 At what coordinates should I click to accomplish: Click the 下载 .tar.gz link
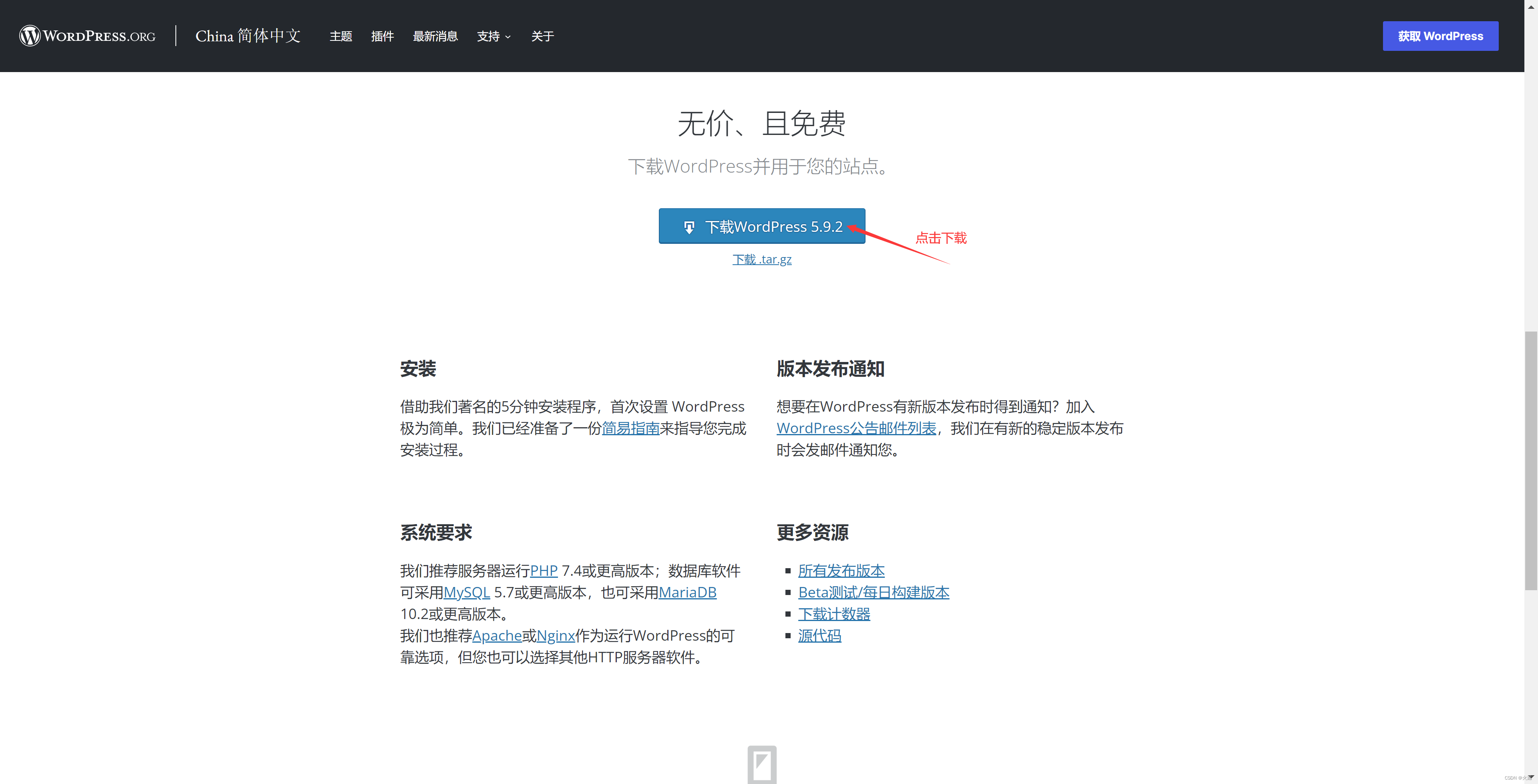(x=762, y=259)
